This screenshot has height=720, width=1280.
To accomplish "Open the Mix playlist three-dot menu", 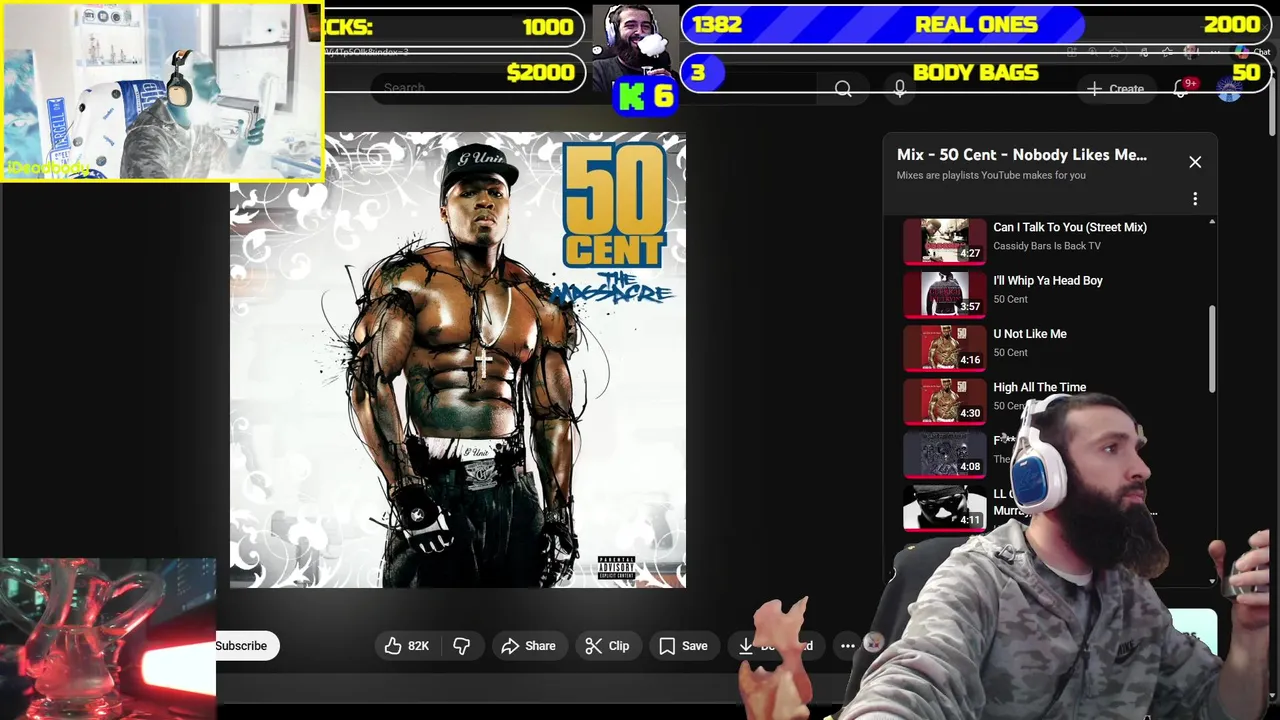I will pos(1195,199).
